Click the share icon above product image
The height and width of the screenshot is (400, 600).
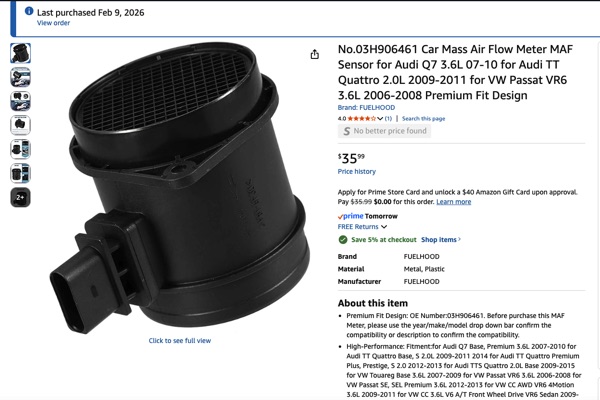315,54
